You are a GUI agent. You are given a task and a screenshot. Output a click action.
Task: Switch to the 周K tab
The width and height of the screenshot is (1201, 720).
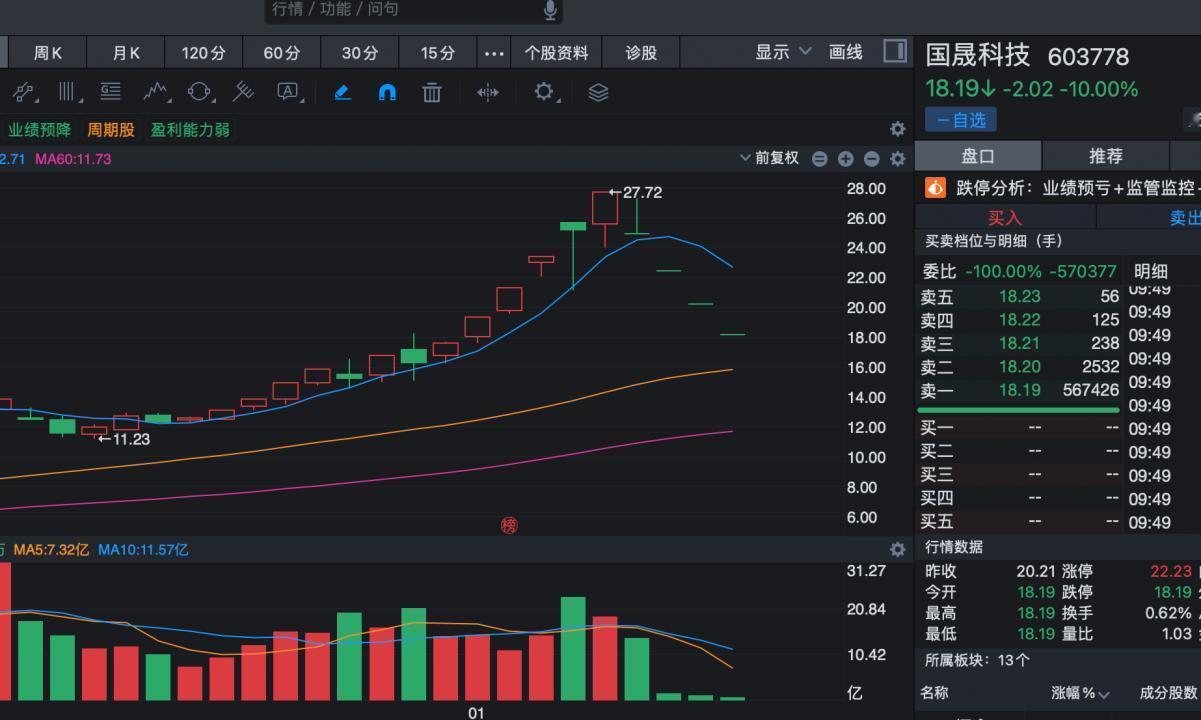48,53
